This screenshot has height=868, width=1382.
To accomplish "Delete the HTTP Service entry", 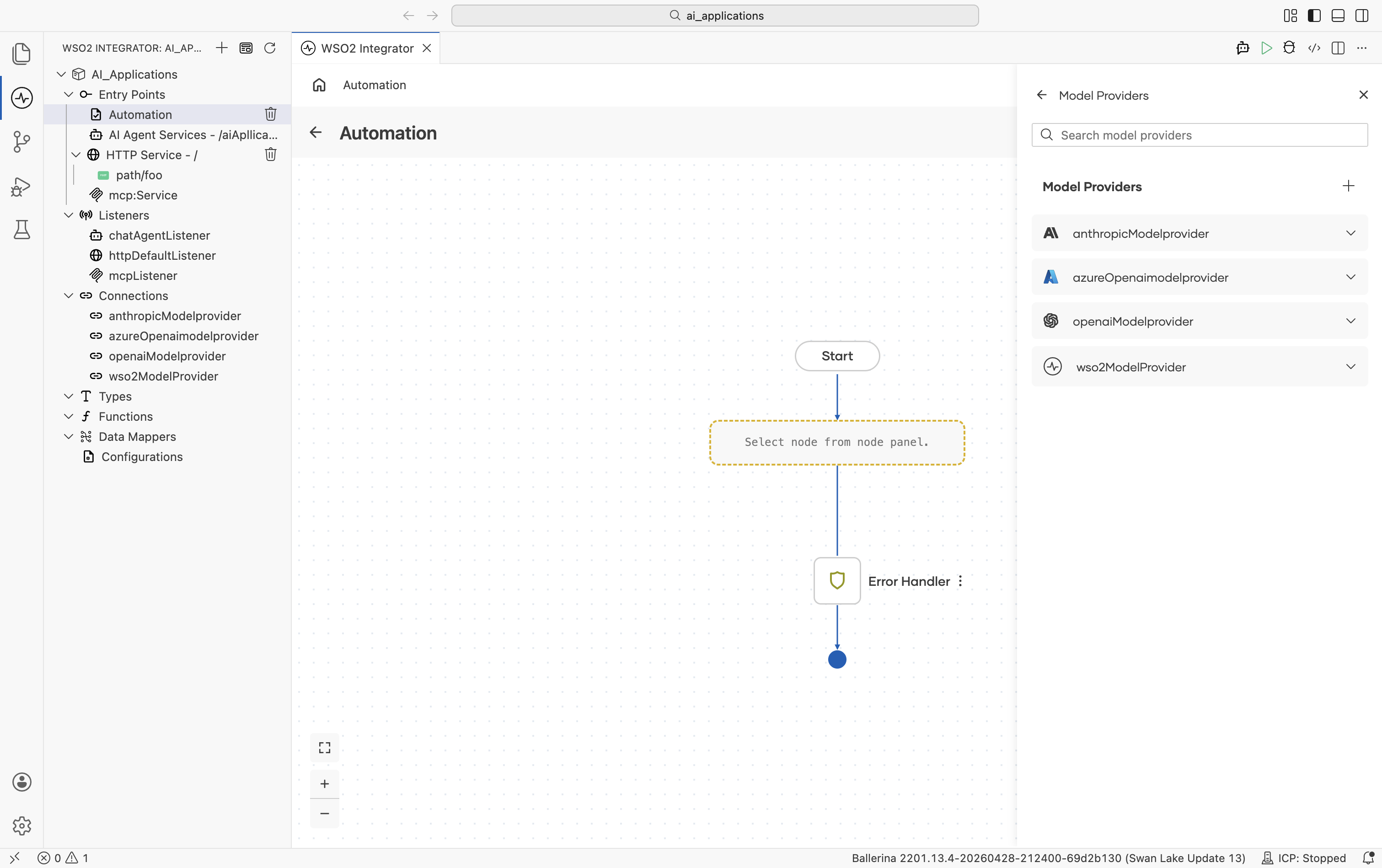I will pos(270,155).
